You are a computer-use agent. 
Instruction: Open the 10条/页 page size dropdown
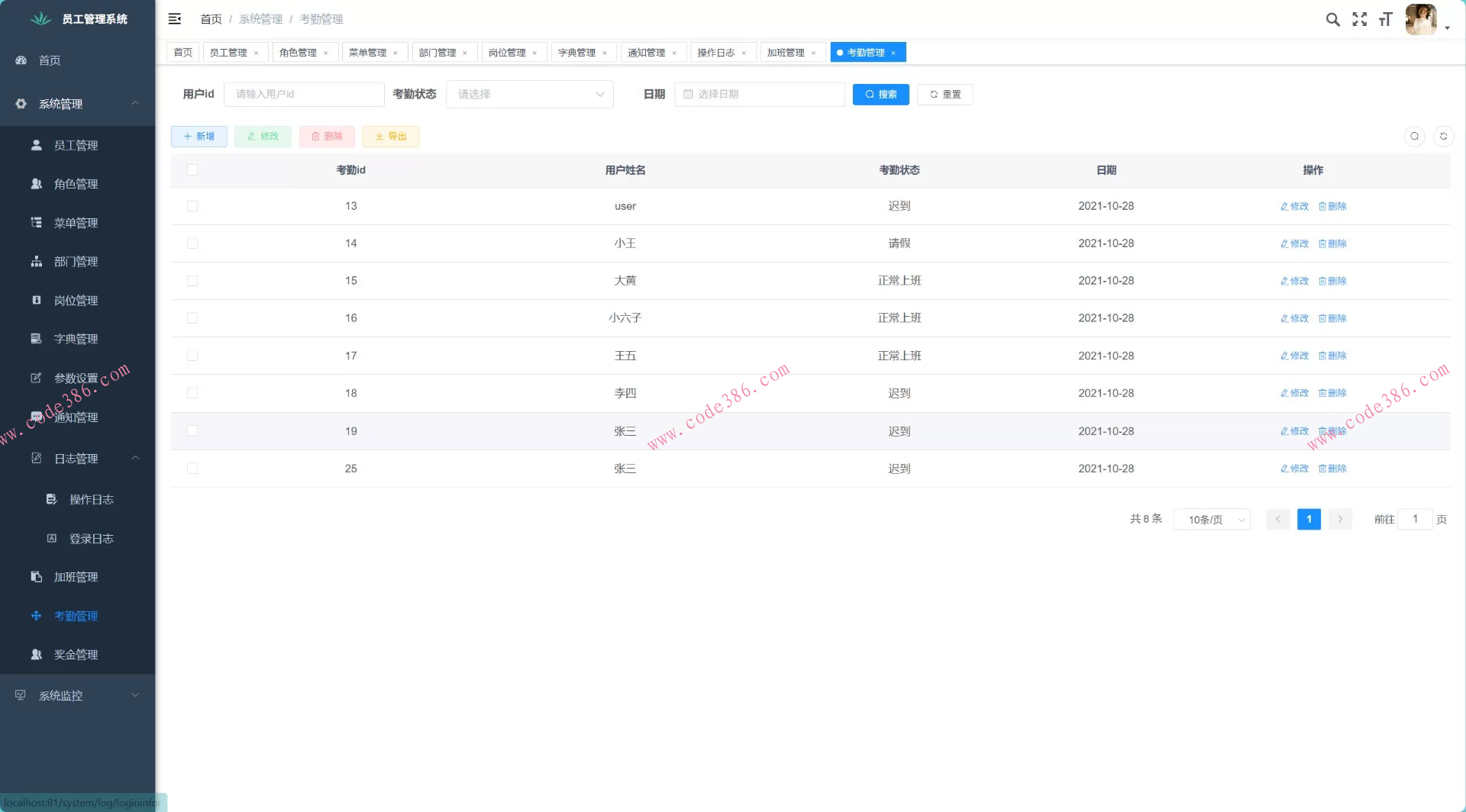(1212, 520)
